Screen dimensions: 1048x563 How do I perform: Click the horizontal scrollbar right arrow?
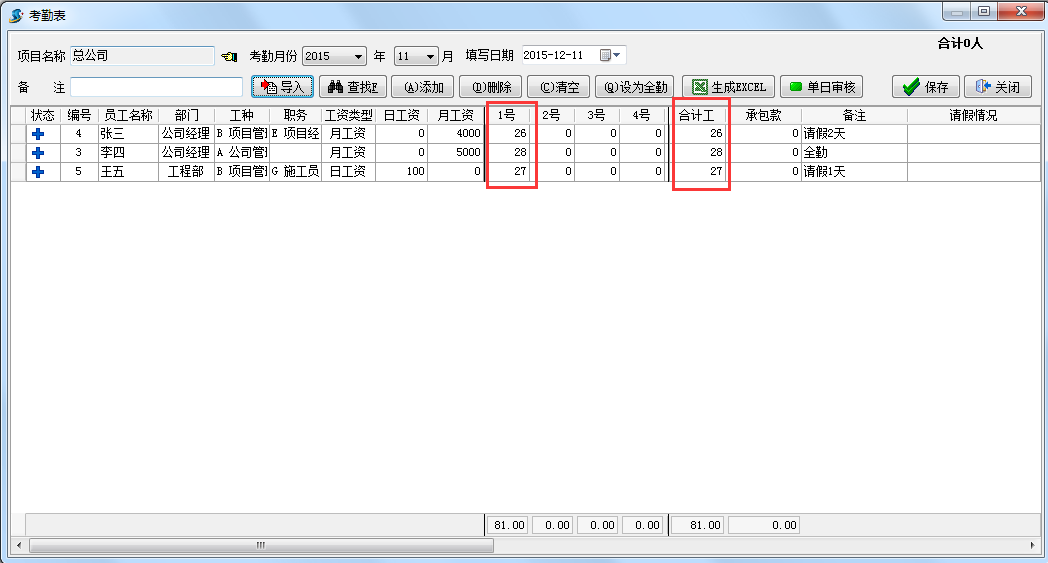pyautogui.click(x=1034, y=546)
